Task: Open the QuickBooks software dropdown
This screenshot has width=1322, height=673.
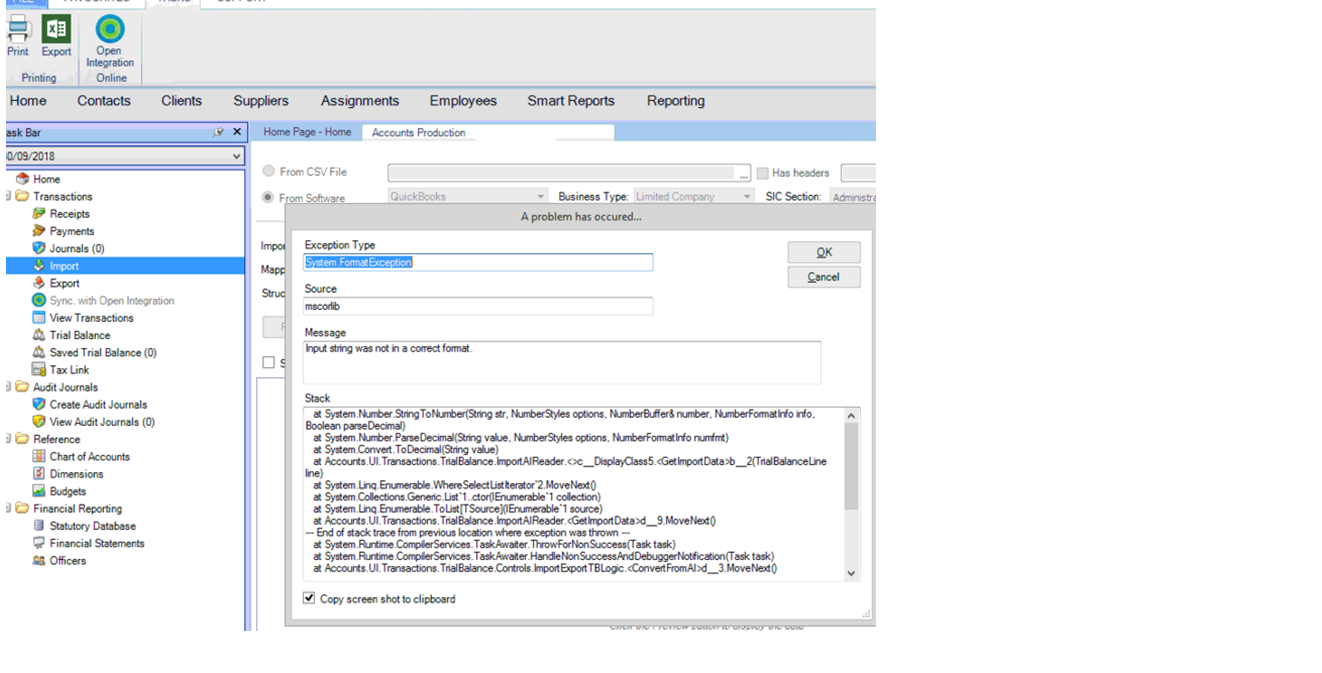Action: (541, 195)
